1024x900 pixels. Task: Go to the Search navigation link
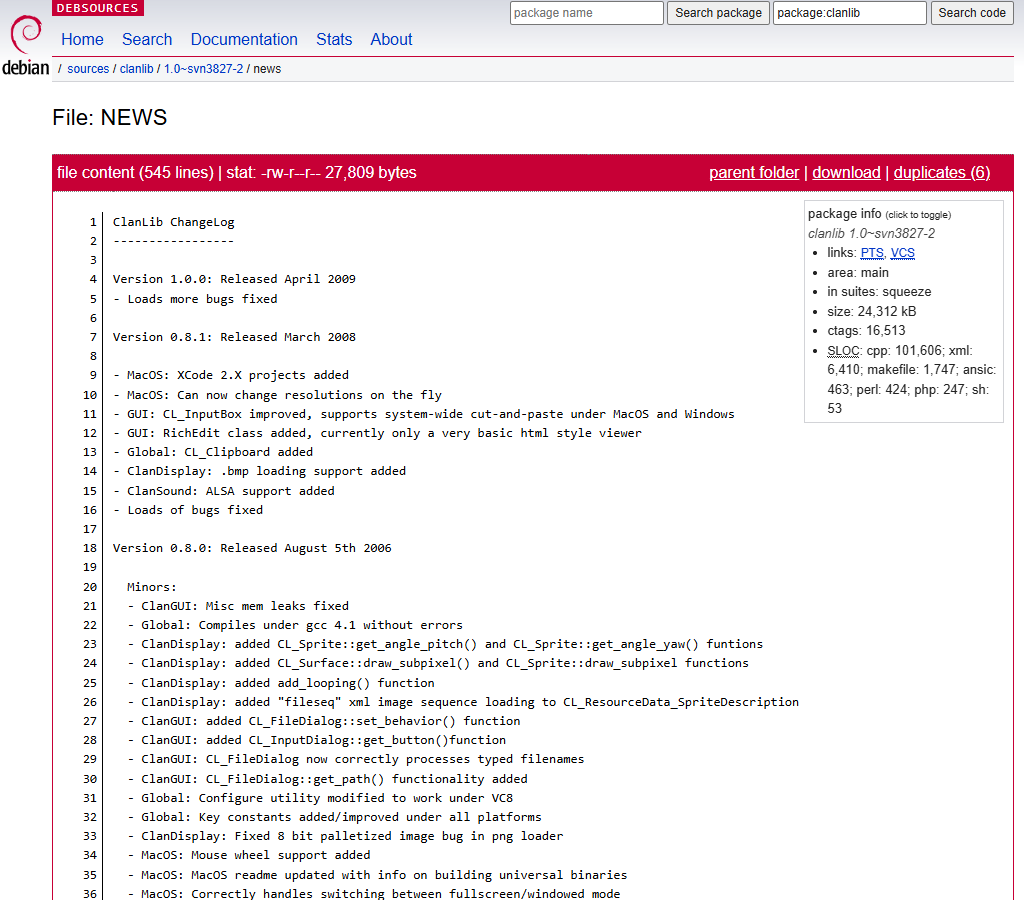click(147, 40)
